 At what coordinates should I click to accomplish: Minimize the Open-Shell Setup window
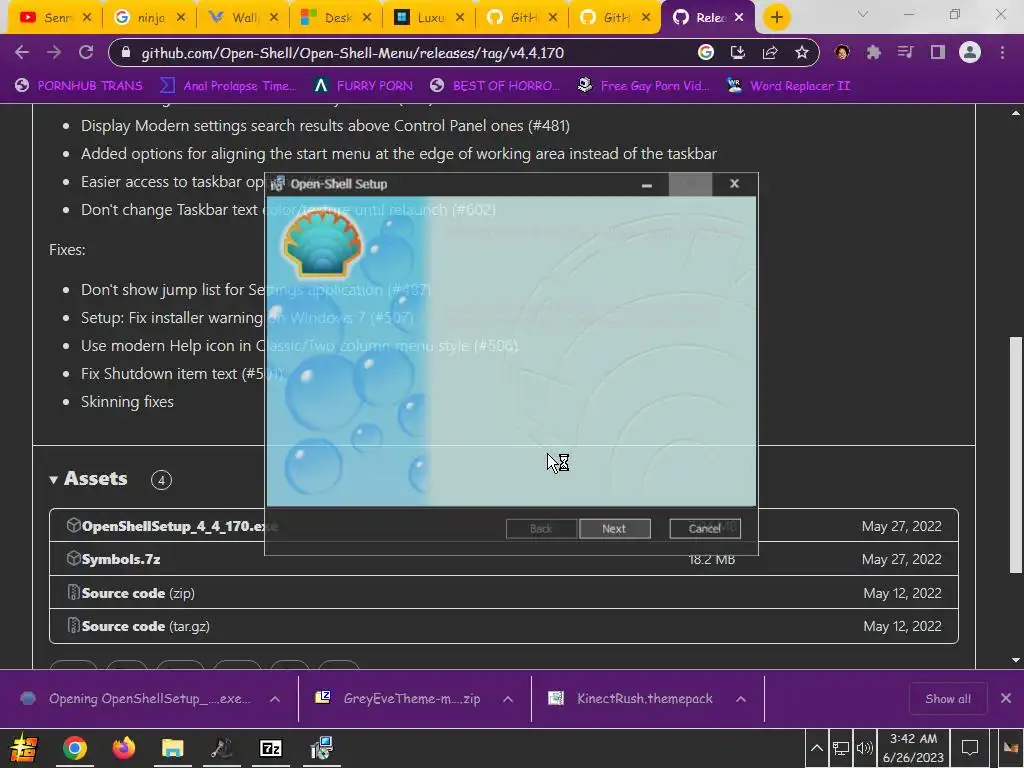(647, 185)
